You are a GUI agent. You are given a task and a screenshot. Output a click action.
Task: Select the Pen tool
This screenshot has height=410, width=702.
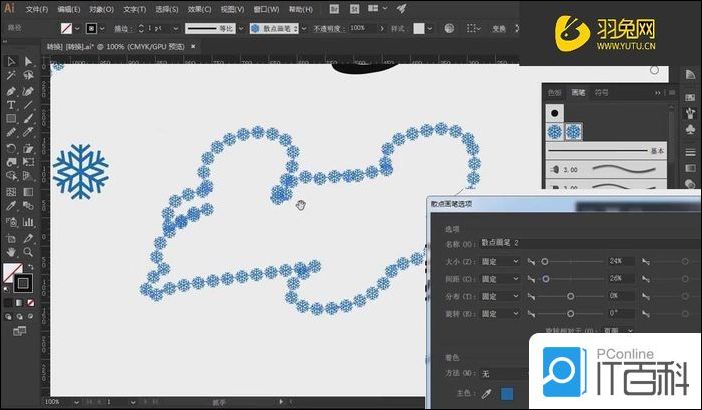(x=11, y=90)
